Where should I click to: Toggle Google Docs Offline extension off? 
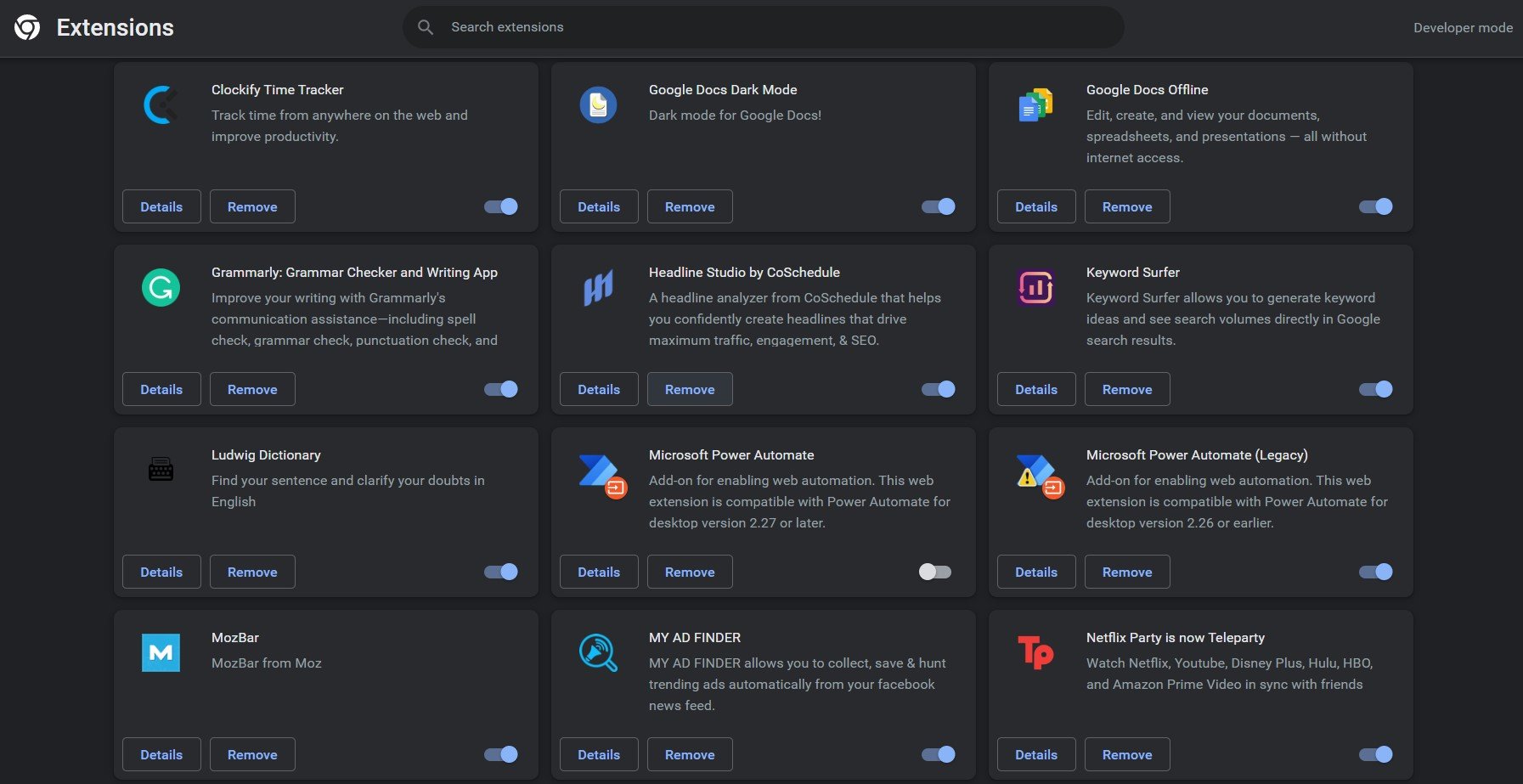tap(1376, 206)
